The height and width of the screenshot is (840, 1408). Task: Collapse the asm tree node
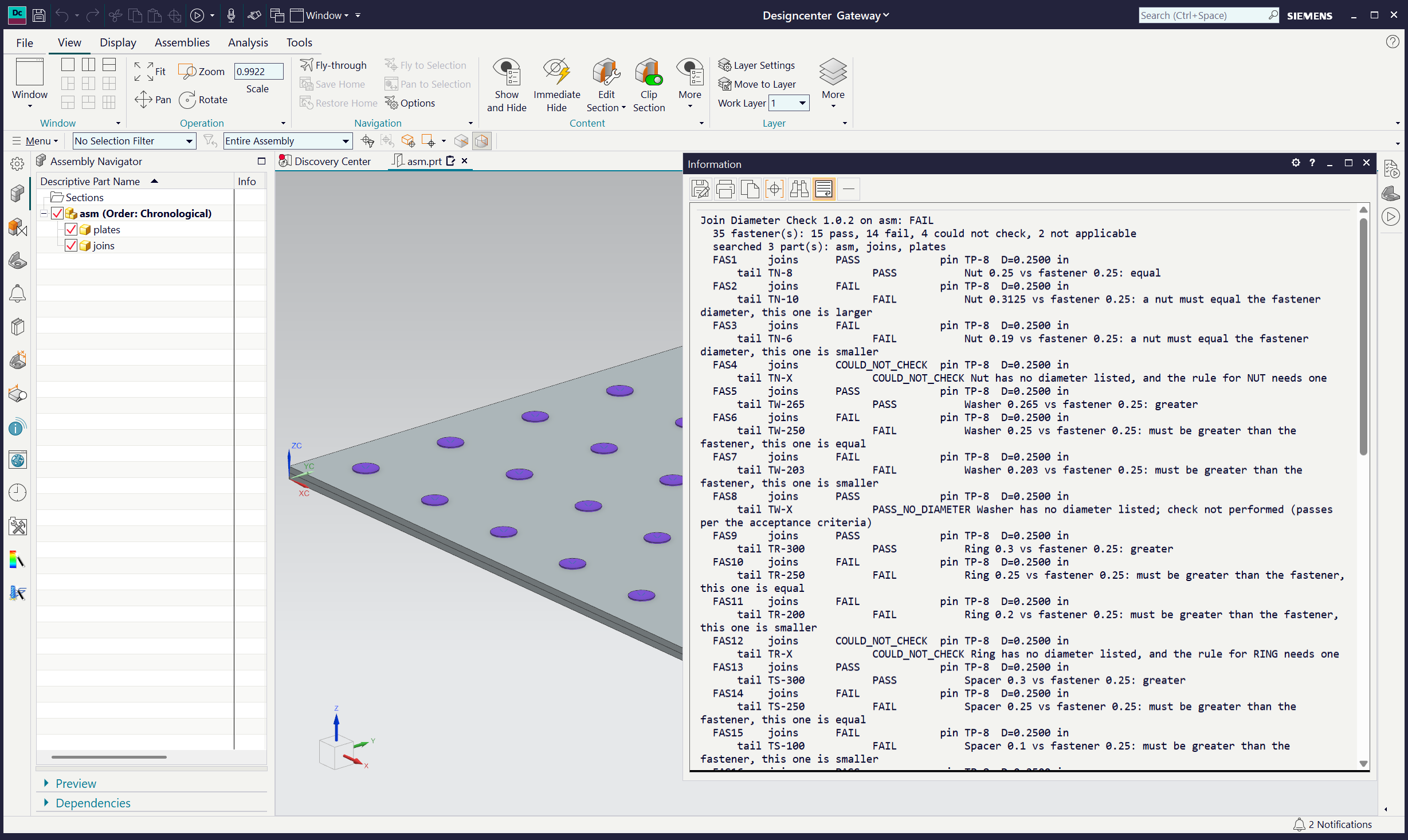[44, 214]
